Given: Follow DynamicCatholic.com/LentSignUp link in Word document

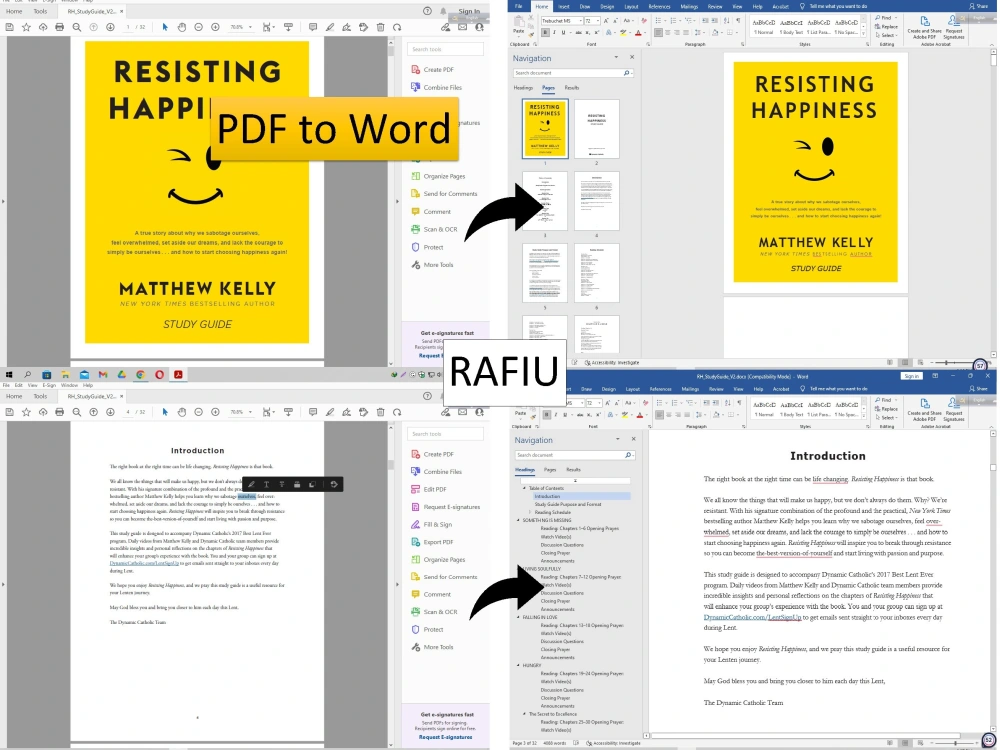Looking at the screenshot, I should [753, 617].
